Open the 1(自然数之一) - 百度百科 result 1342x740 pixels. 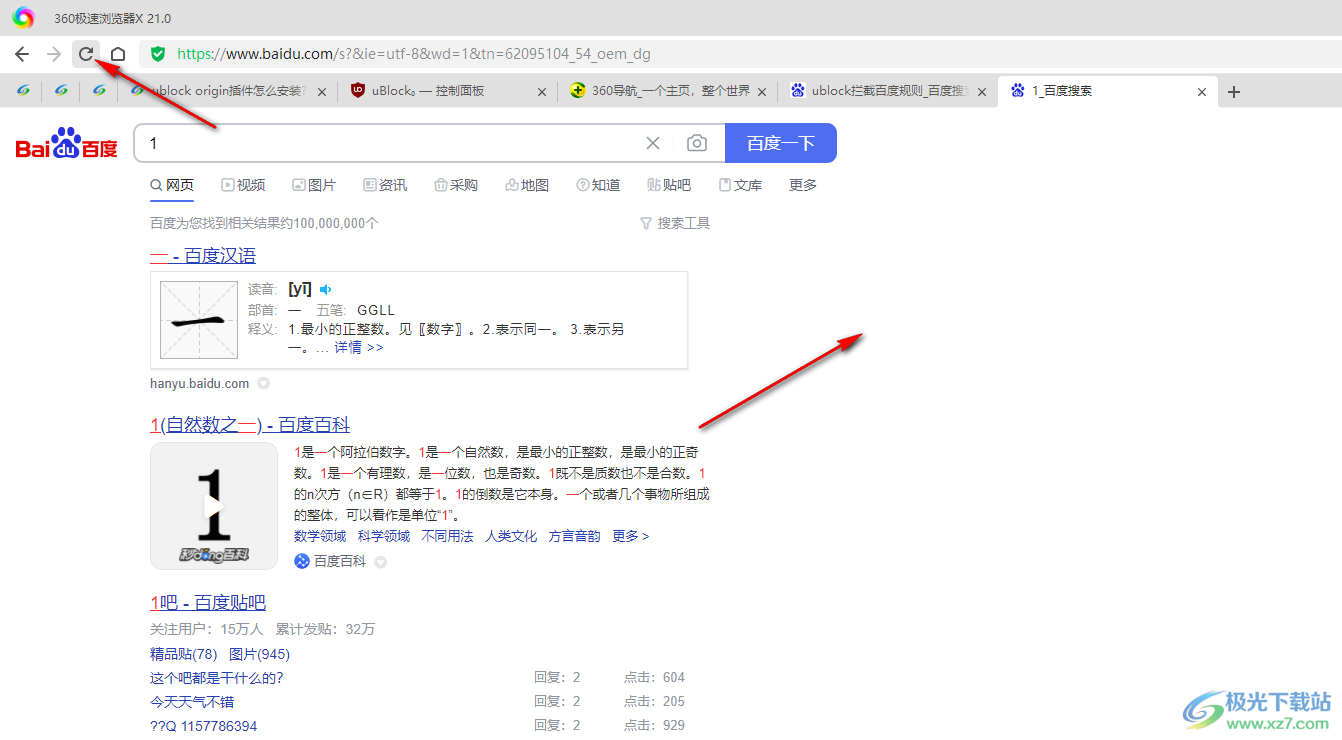[x=250, y=425]
